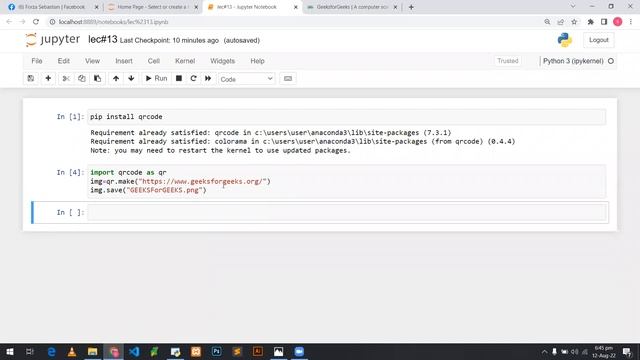Bookmark this page with the star icon
This screenshot has width=640, height=360.
(574, 22)
